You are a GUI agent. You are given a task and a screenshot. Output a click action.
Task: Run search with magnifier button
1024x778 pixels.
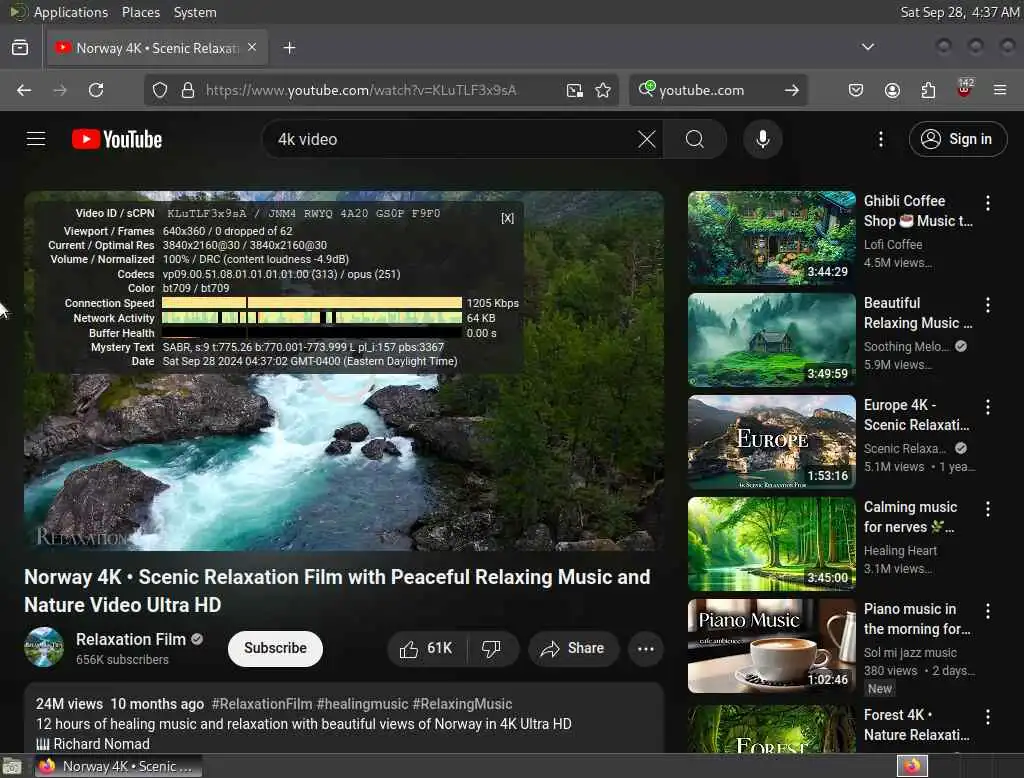point(695,139)
